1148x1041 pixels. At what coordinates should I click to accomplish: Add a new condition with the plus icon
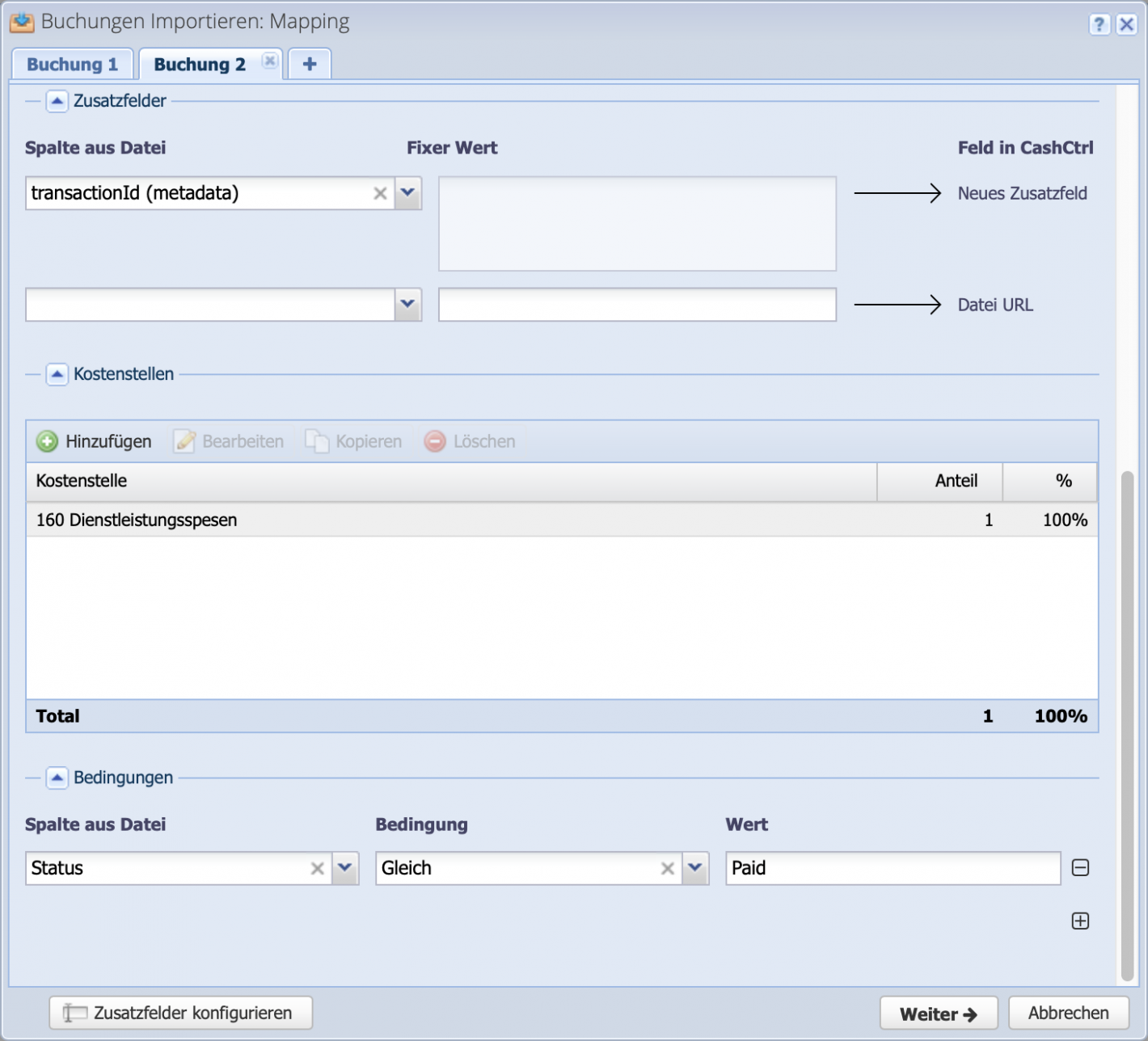point(1081,921)
